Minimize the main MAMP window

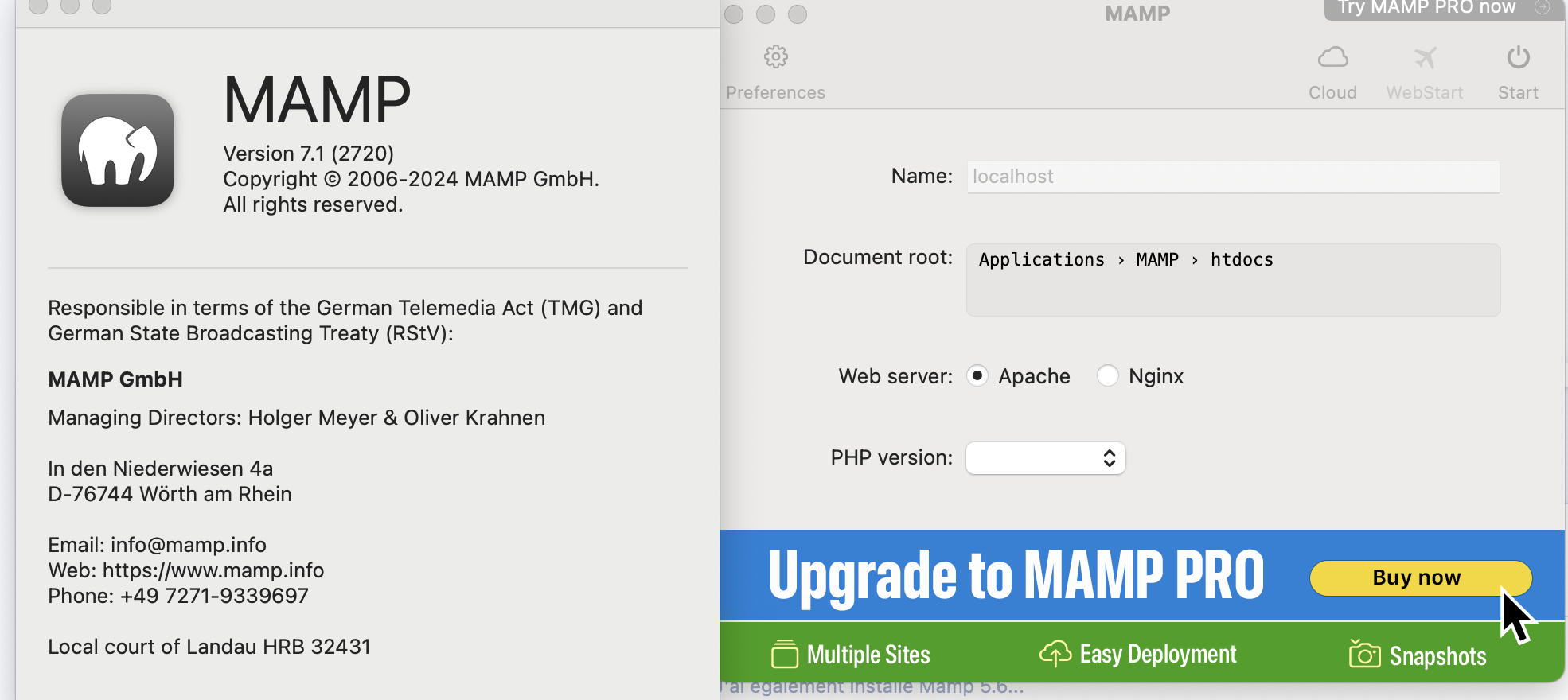766,14
